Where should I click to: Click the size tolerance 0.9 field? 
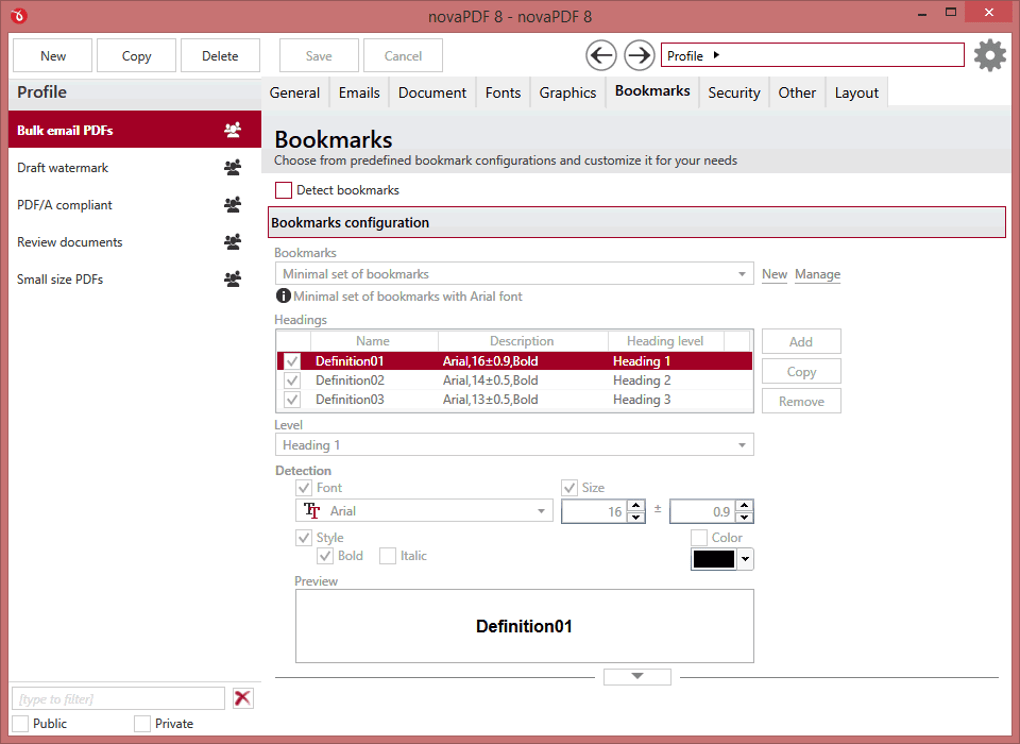(703, 511)
